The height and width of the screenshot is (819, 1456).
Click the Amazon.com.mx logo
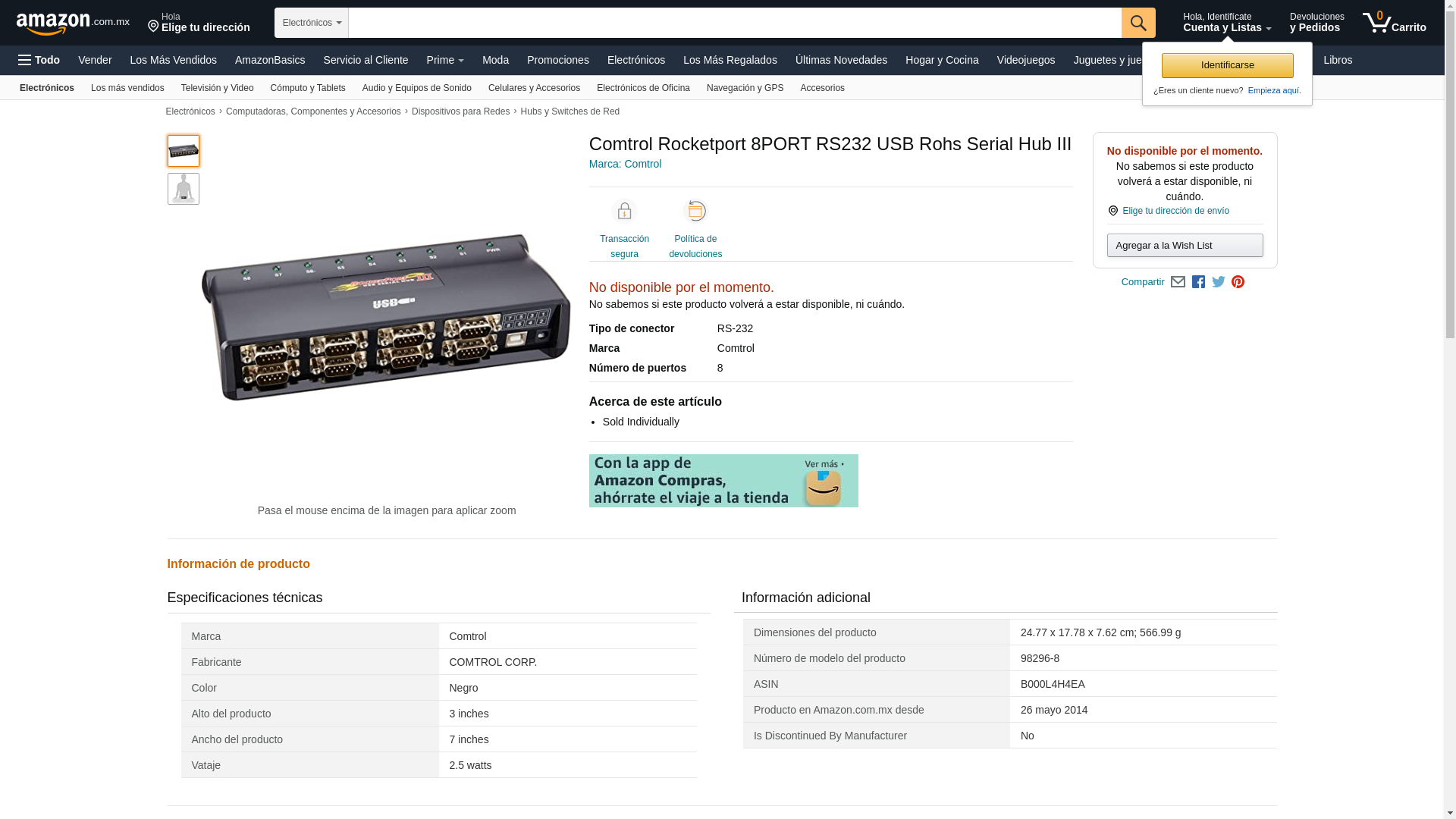click(x=72, y=24)
